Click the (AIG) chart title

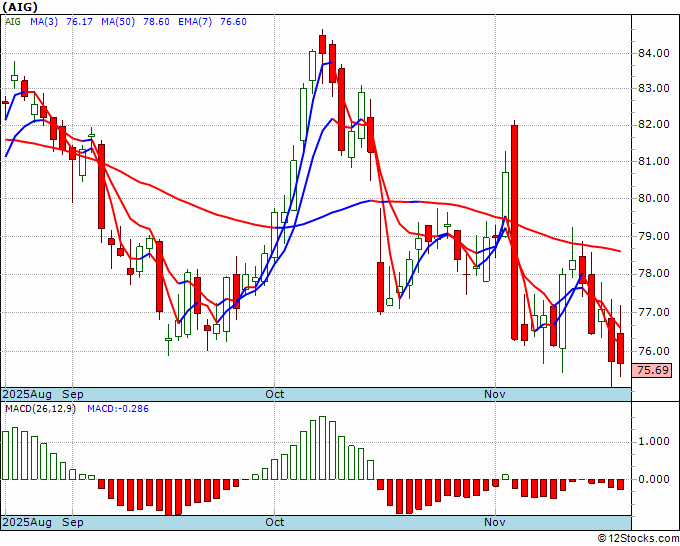[20, 7]
